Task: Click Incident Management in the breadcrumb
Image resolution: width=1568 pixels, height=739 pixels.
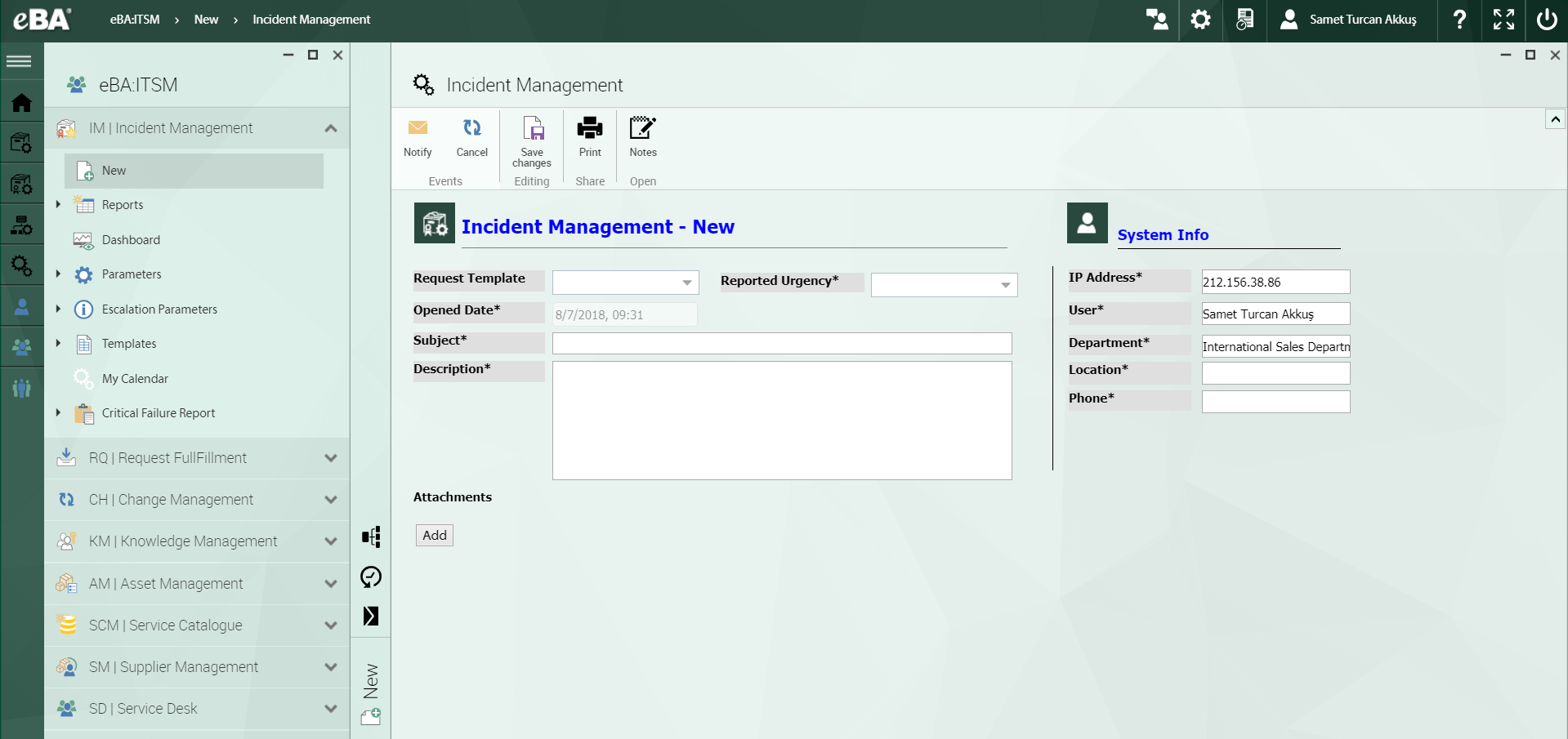Action: tap(311, 20)
